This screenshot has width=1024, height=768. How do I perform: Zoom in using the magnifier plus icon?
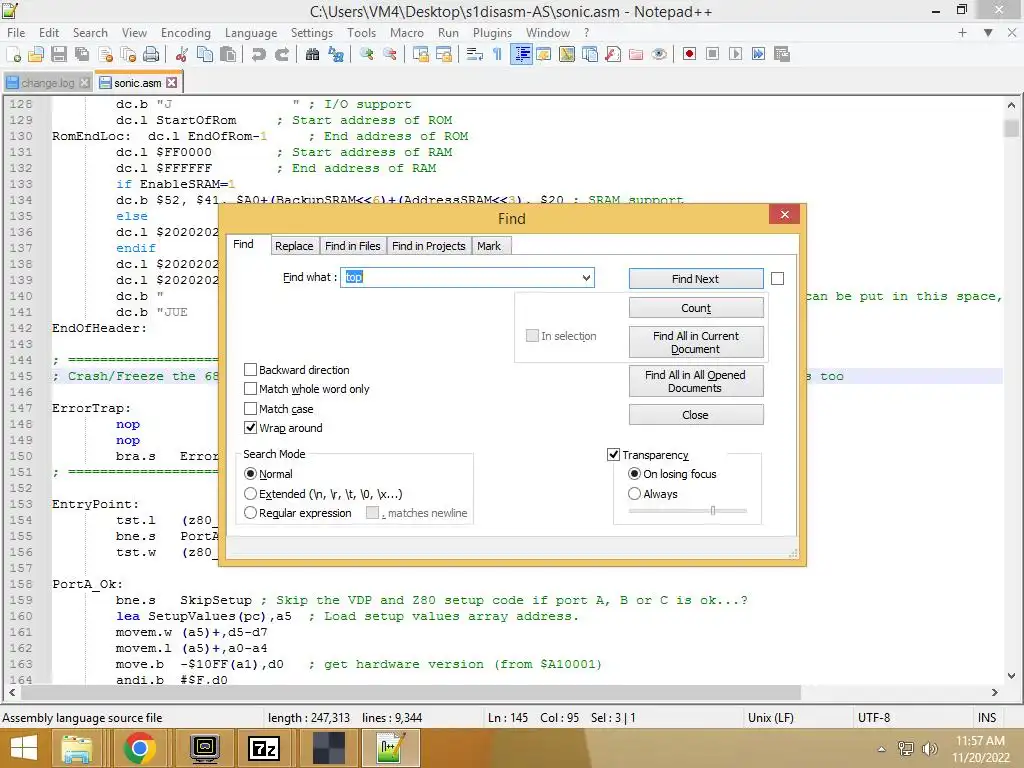[366, 54]
